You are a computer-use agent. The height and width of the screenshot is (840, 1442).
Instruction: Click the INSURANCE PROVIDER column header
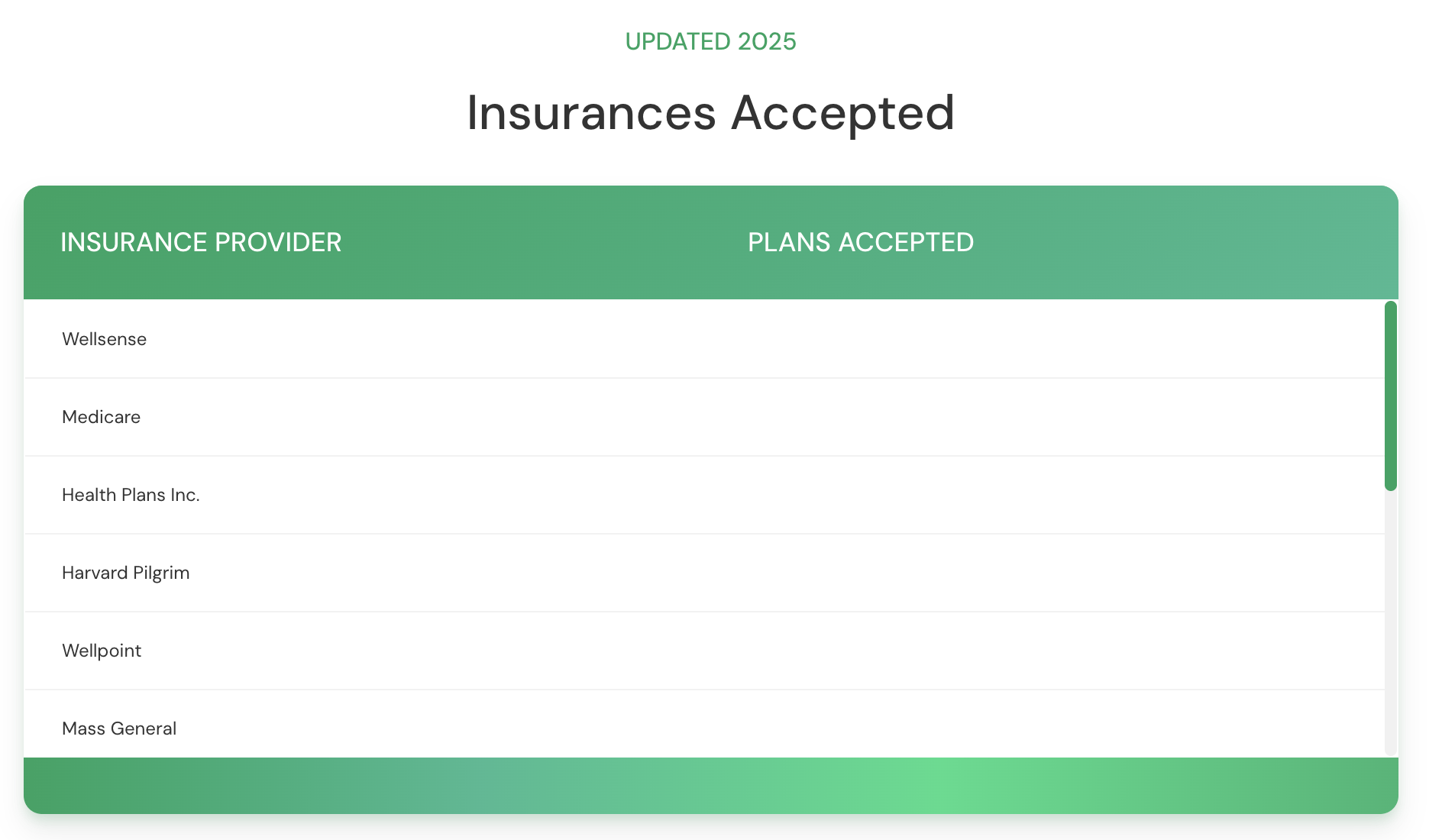click(201, 242)
